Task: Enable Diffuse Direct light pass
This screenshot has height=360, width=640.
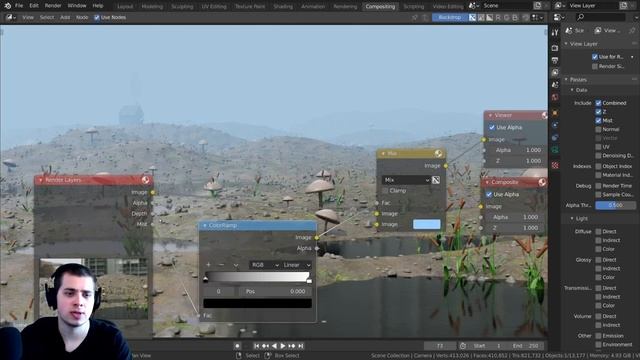Action: pos(598,231)
